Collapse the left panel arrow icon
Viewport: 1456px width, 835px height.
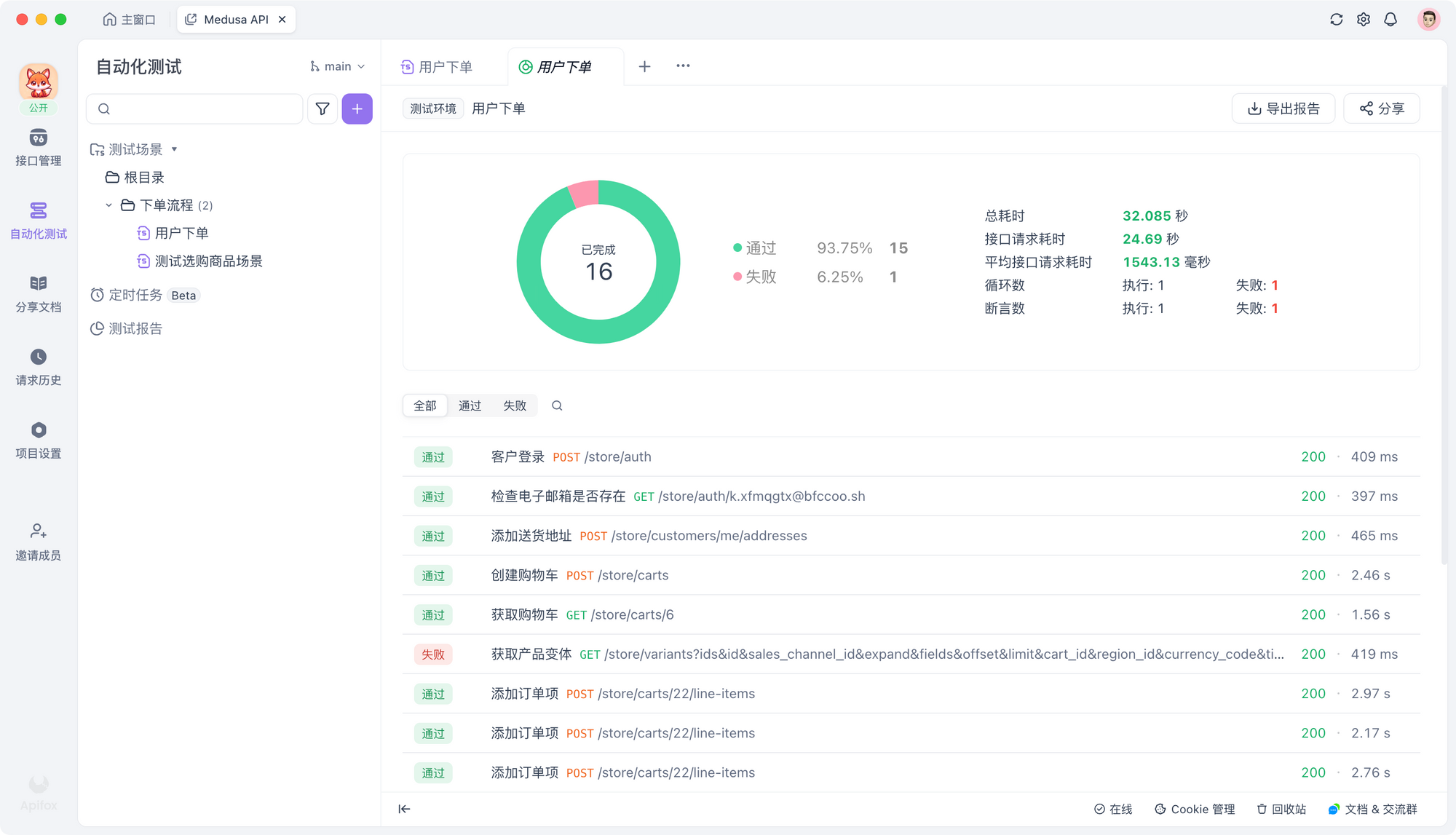pos(404,809)
